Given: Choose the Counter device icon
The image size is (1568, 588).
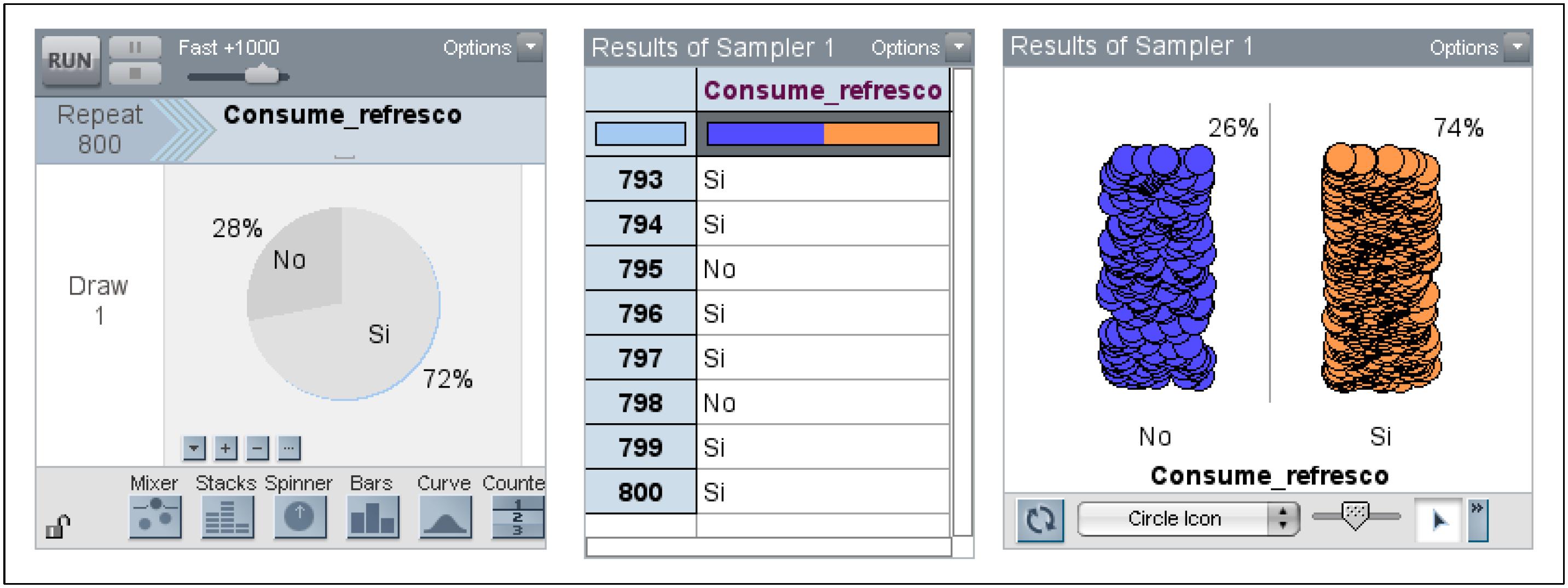Looking at the screenshot, I should pos(517,517).
